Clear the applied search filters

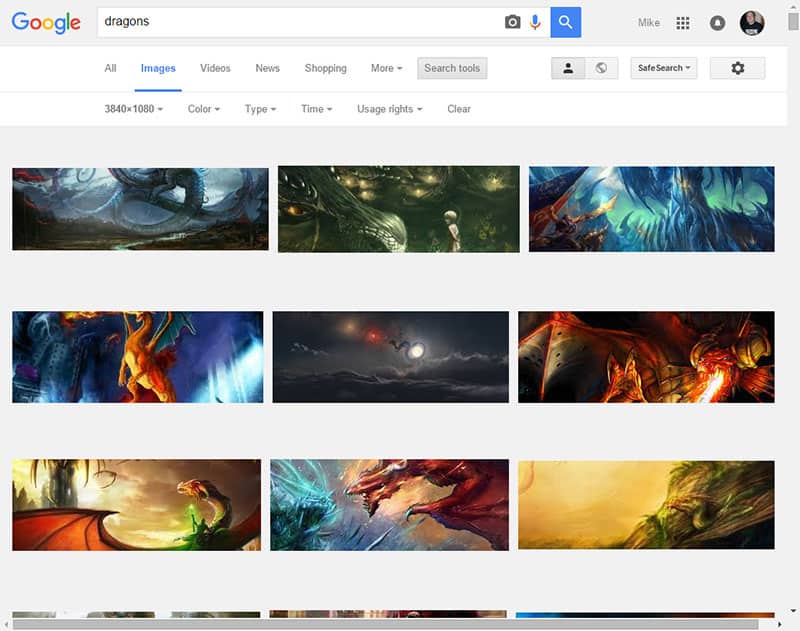pos(459,109)
